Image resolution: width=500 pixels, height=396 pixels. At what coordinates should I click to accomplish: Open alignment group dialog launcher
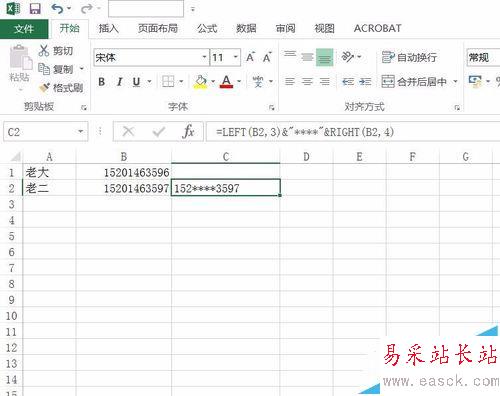point(457,107)
